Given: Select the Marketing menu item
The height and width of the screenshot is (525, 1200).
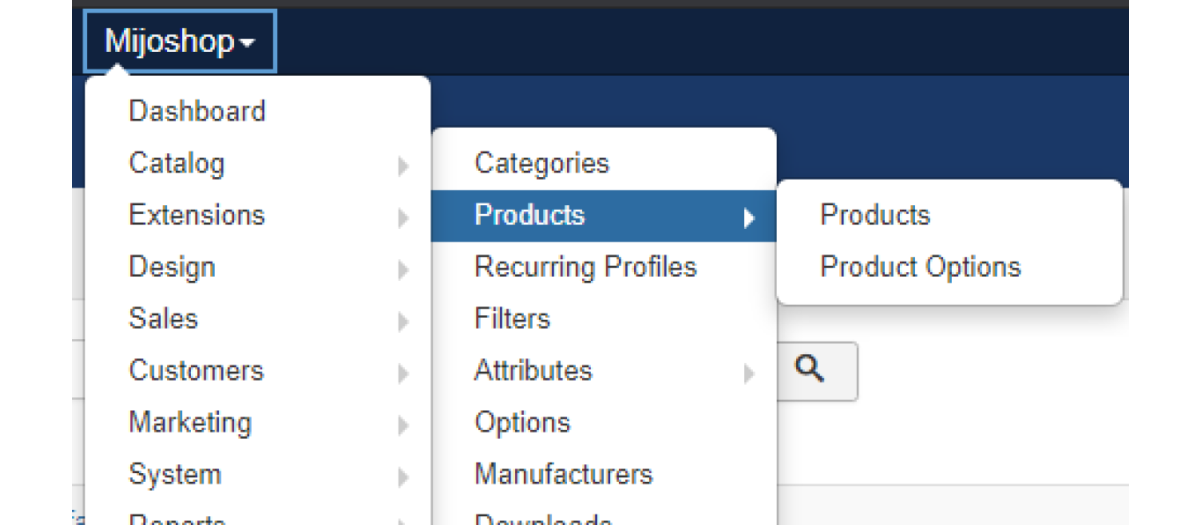Looking at the screenshot, I should point(190,423).
